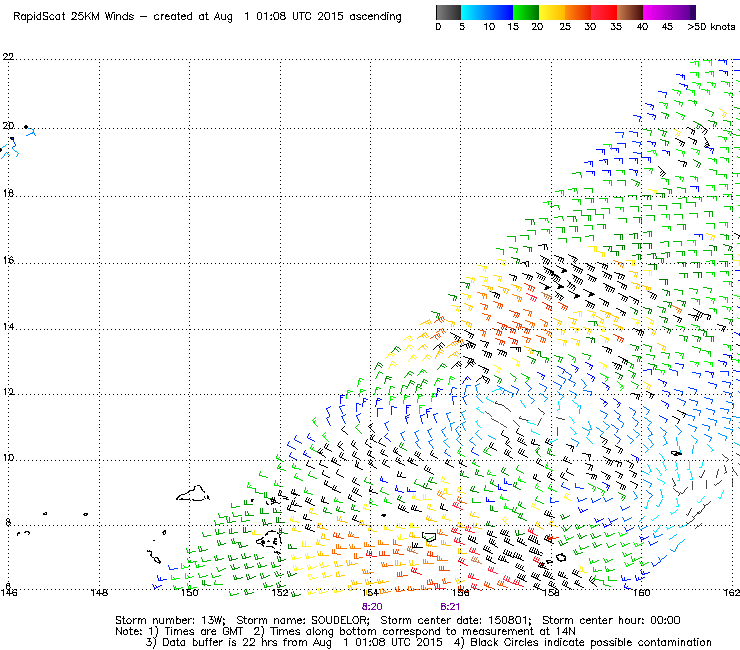Click the latitude label '20'

(x=8, y=126)
